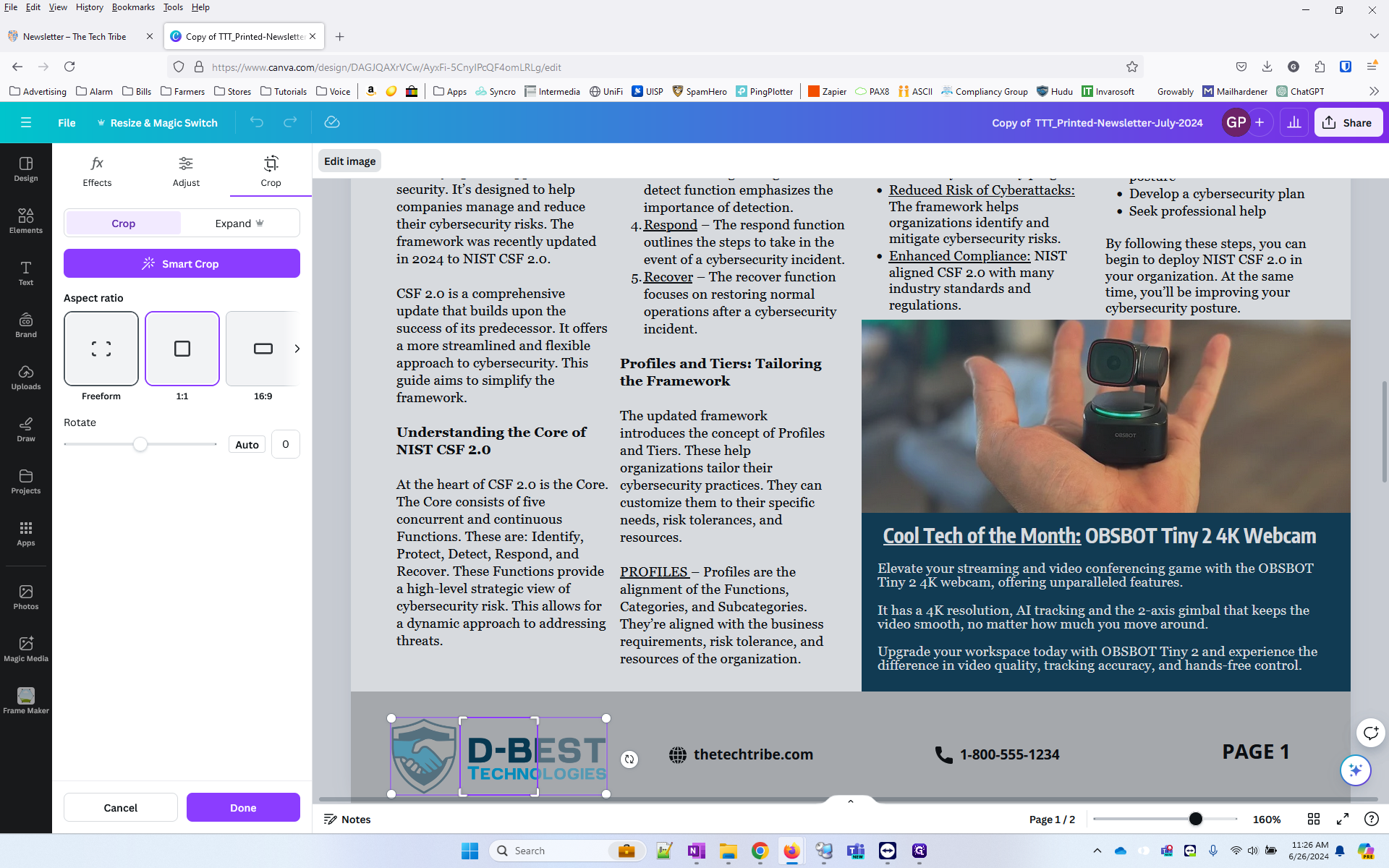Click the Smart Crop button
Viewport: 1389px width, 868px height.
point(182,263)
